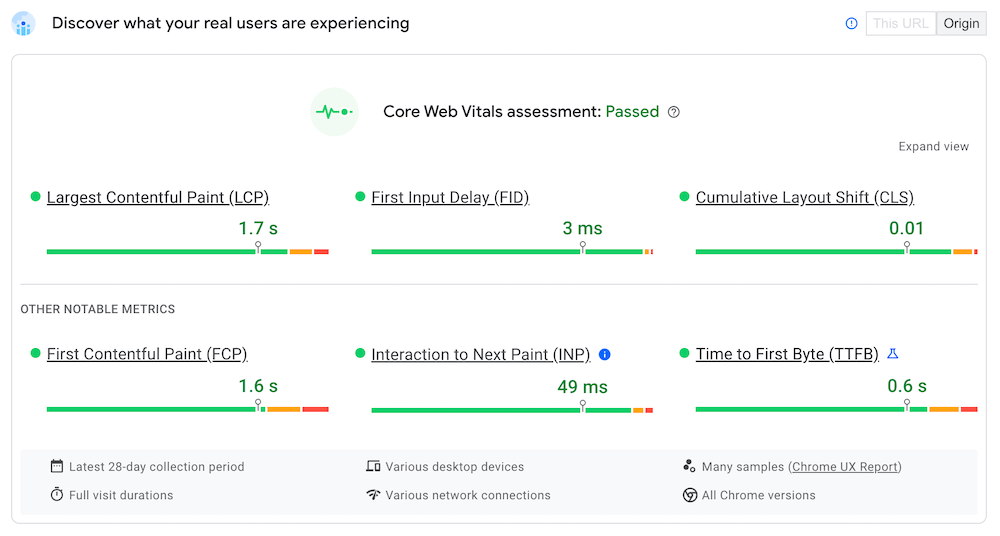Expand view of the metrics
Image resolution: width=1000 pixels, height=536 pixels.
[933, 146]
